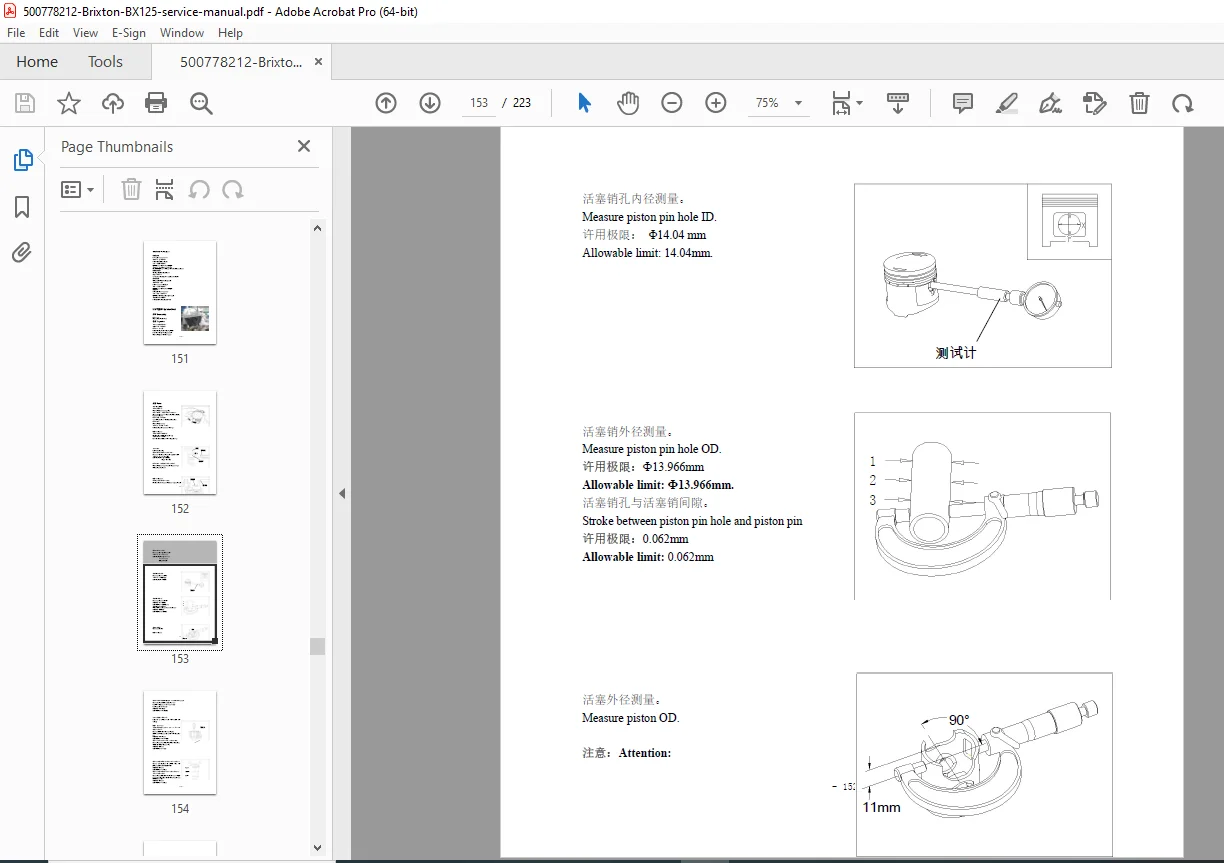Click the scrolling mode keyboard icon
This screenshot has height=863, width=1224.
pyautogui.click(x=898, y=103)
